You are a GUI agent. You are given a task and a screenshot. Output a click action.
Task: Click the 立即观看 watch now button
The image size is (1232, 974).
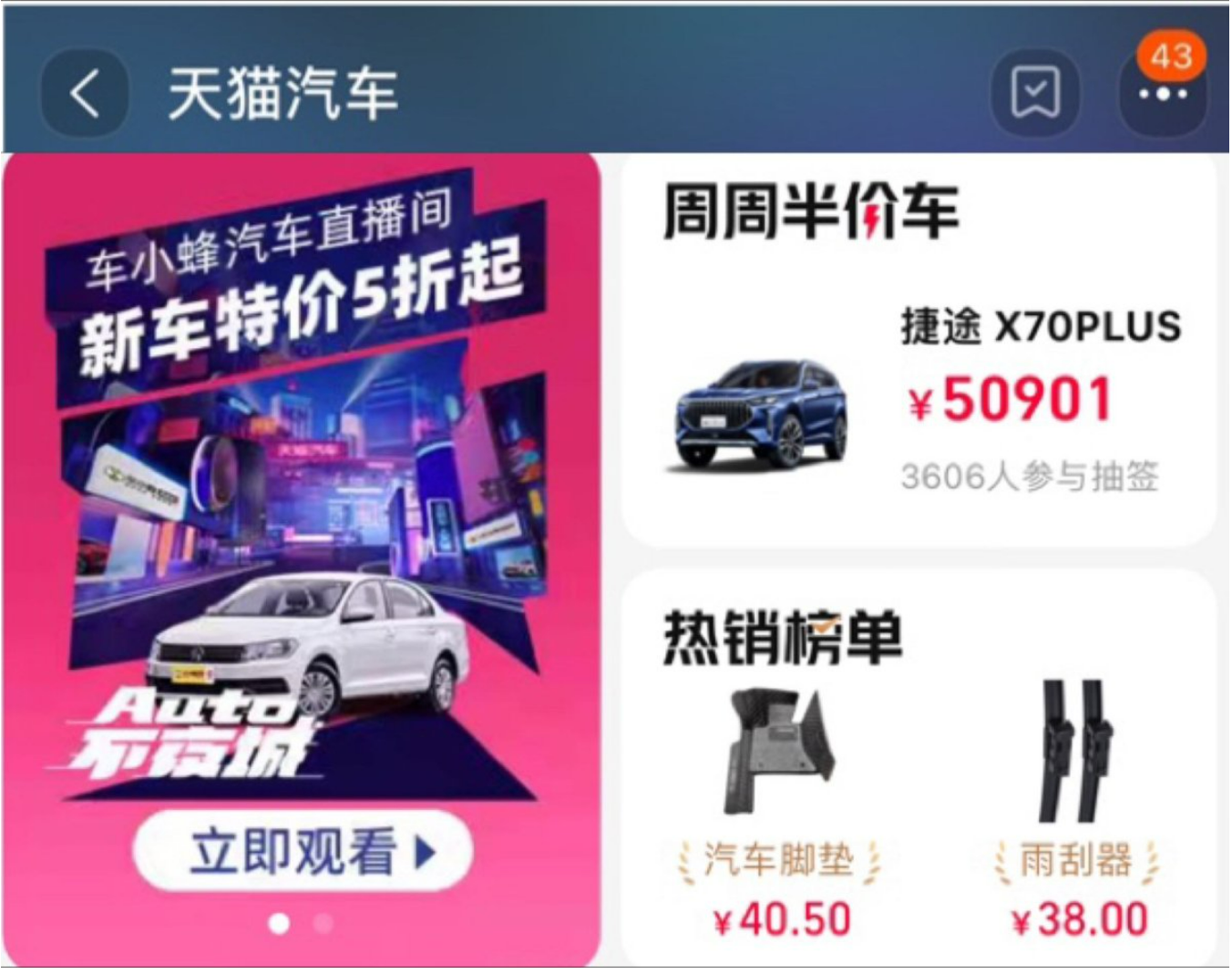(x=303, y=851)
